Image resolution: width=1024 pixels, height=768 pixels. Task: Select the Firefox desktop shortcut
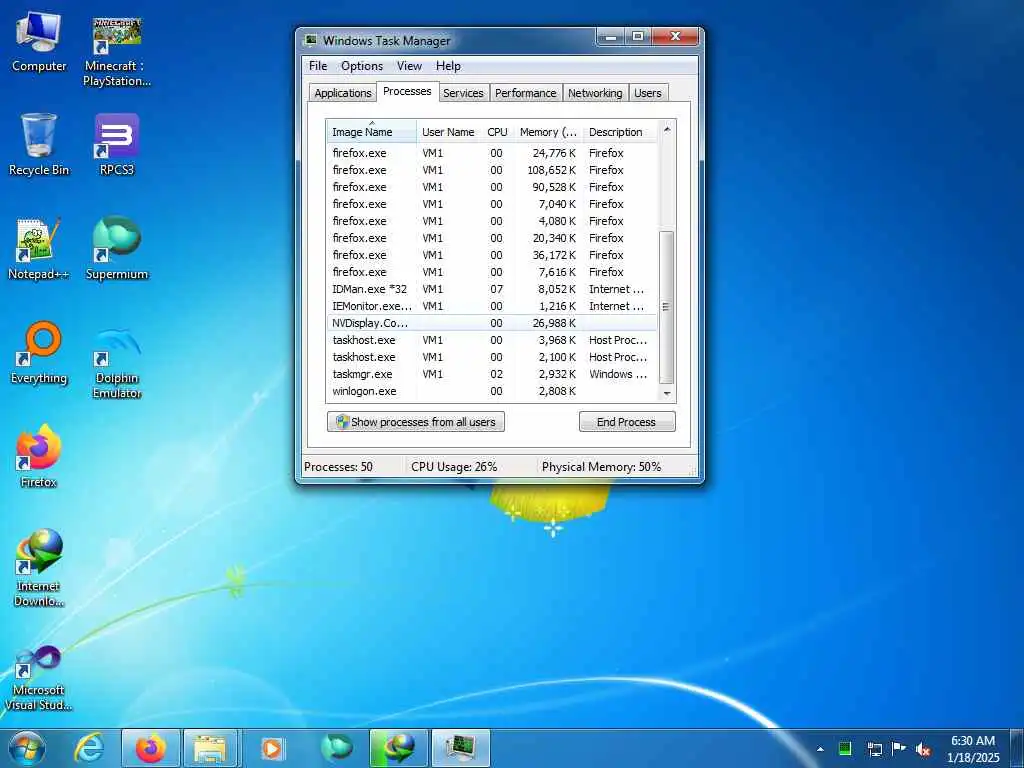[39, 456]
